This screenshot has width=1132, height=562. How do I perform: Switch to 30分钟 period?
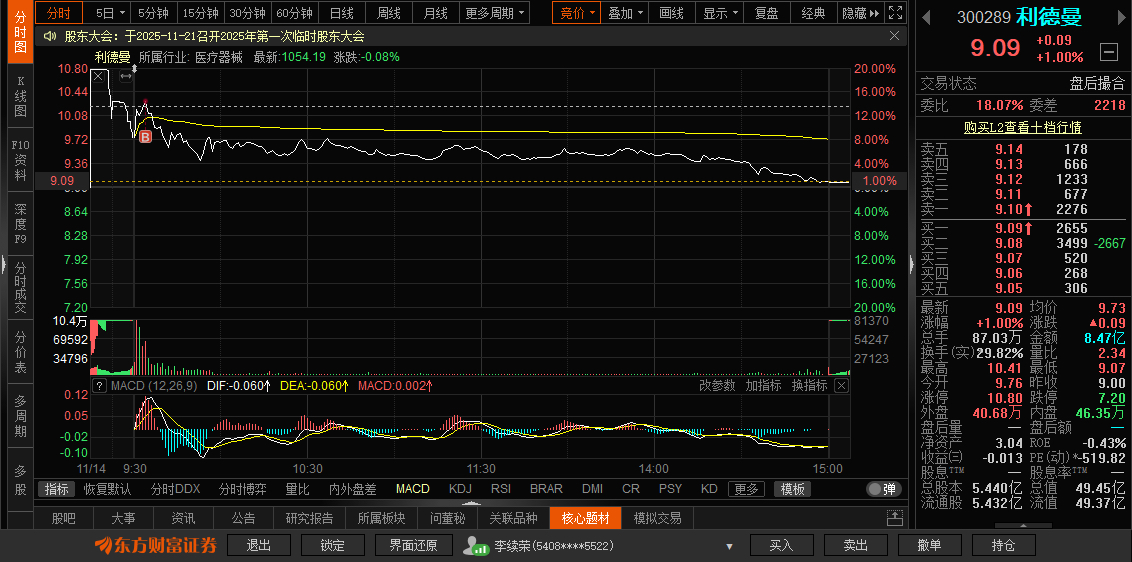click(x=248, y=13)
